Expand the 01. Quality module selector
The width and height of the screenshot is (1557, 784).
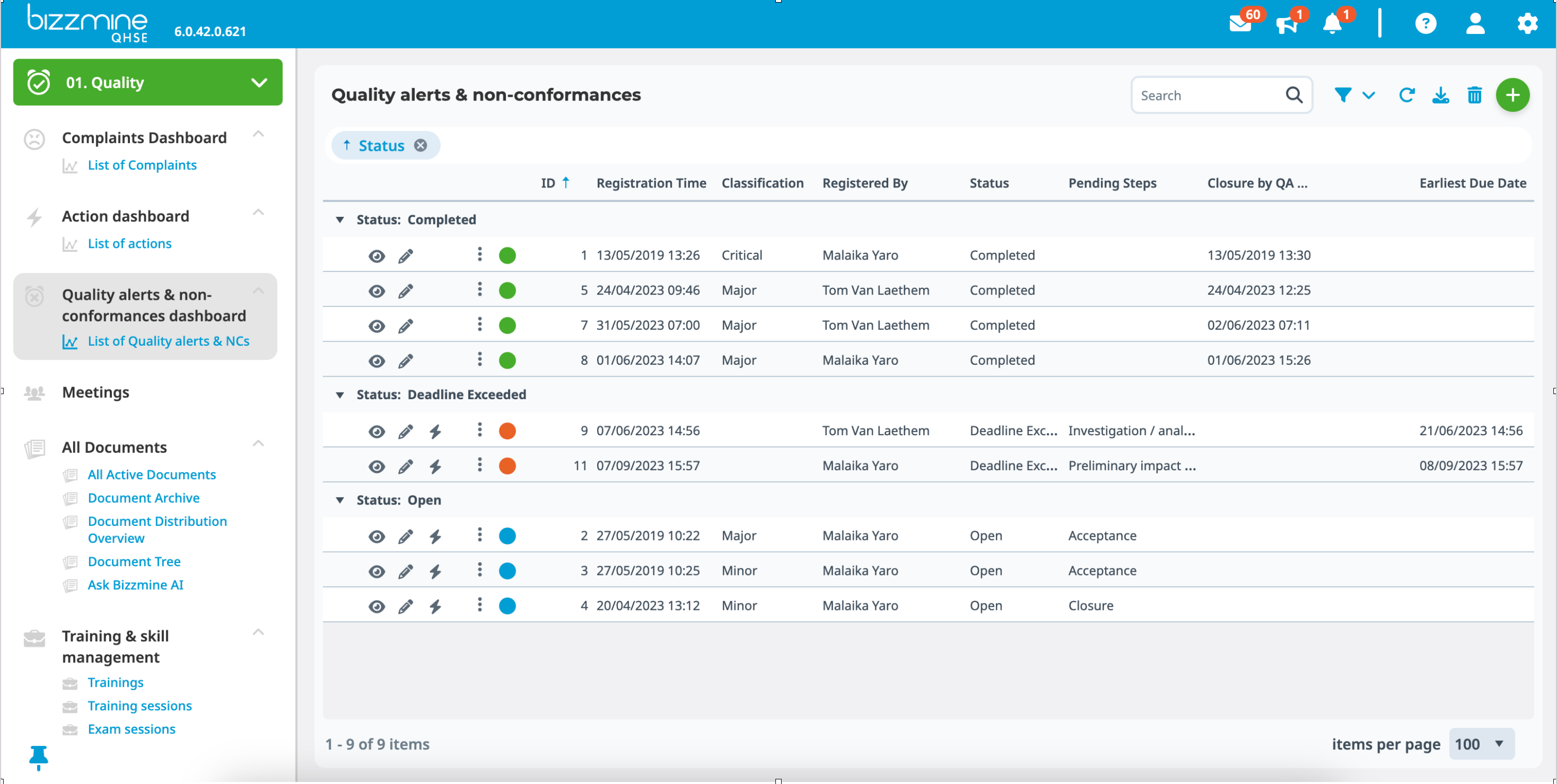coord(260,82)
